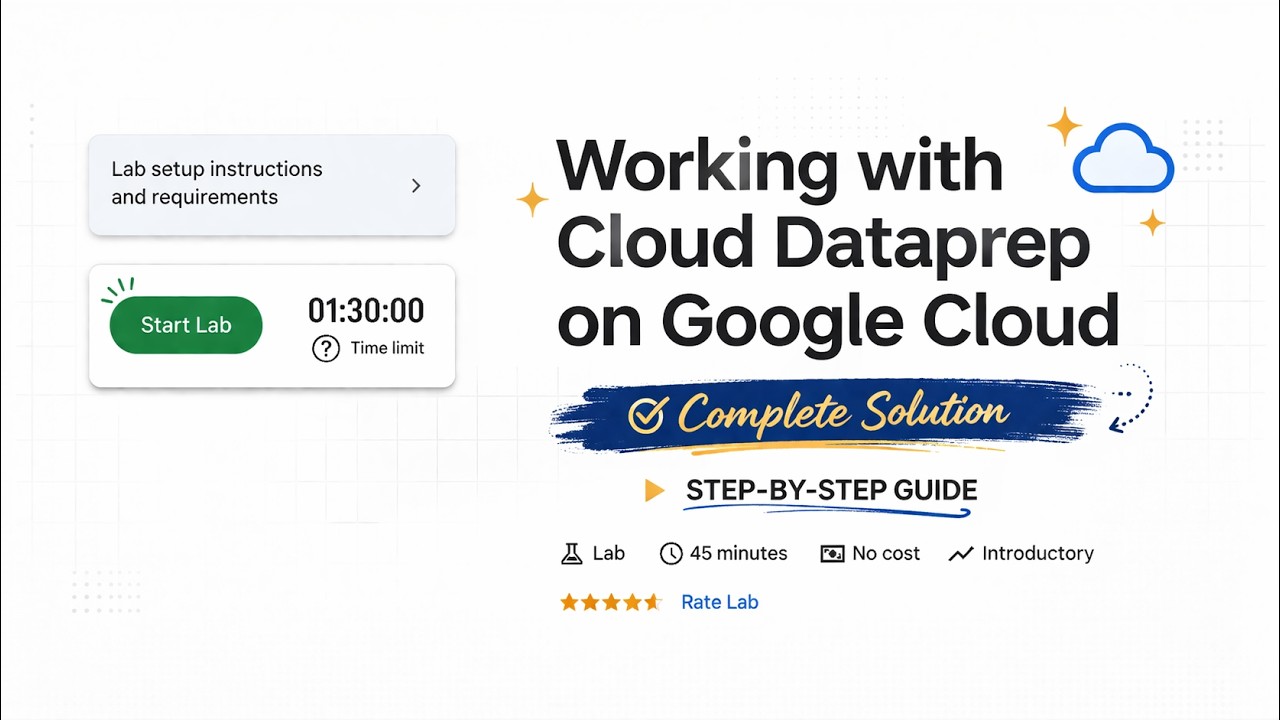Click the clock icon beside 45 minutes

[671, 553]
